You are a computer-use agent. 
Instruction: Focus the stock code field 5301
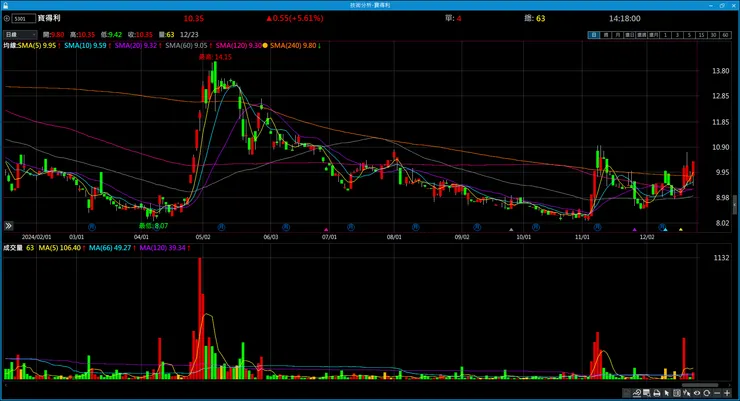24,18
